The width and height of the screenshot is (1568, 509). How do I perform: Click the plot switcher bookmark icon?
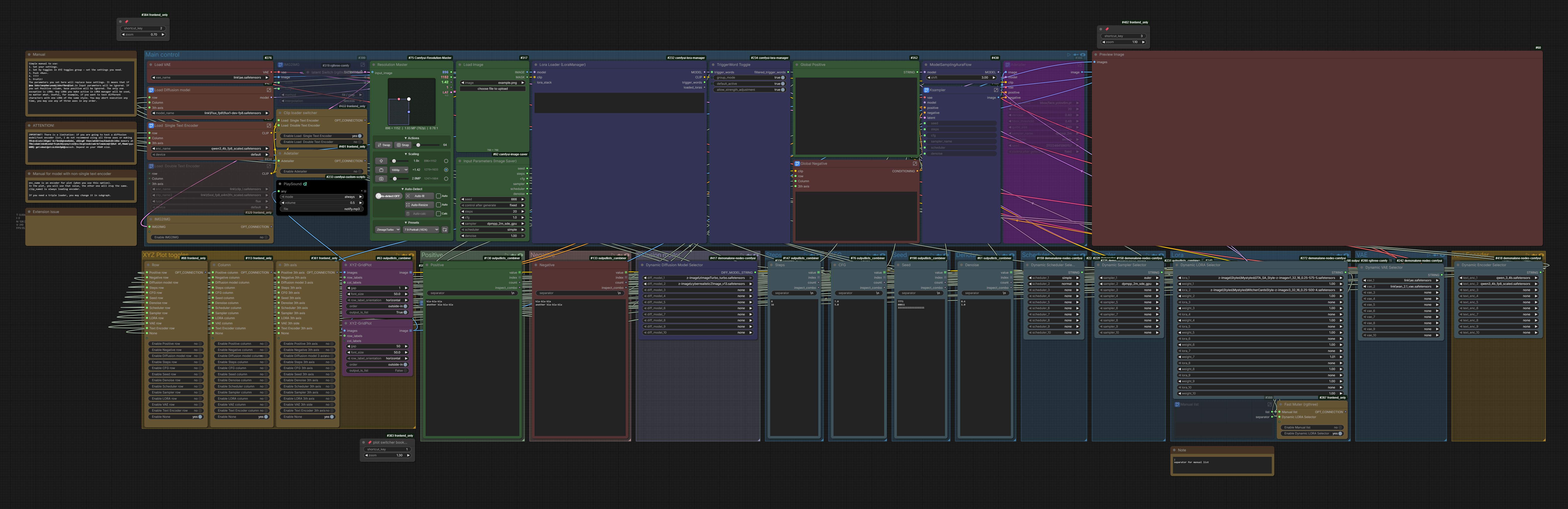click(370, 443)
